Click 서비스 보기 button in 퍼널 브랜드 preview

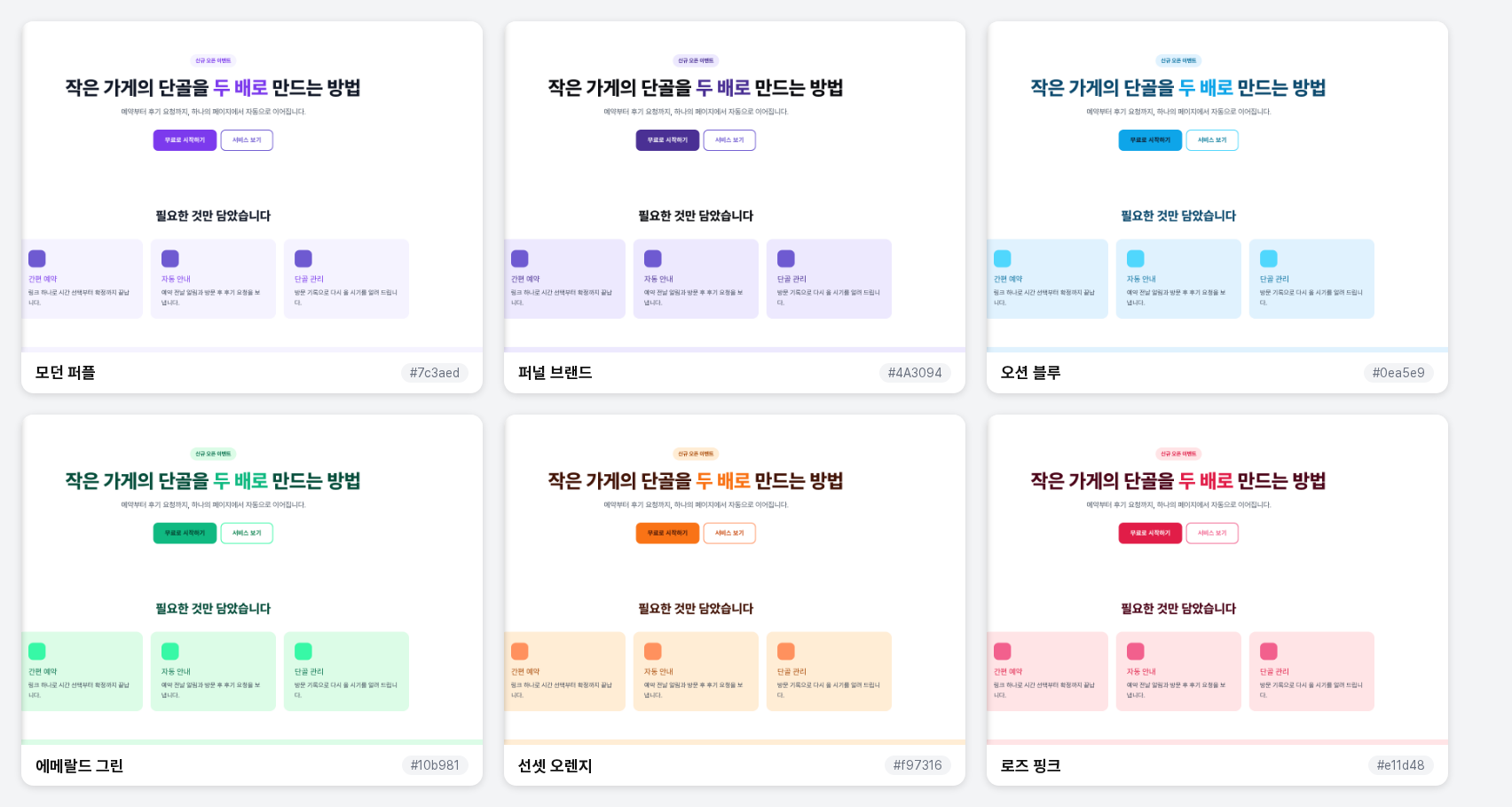729,140
